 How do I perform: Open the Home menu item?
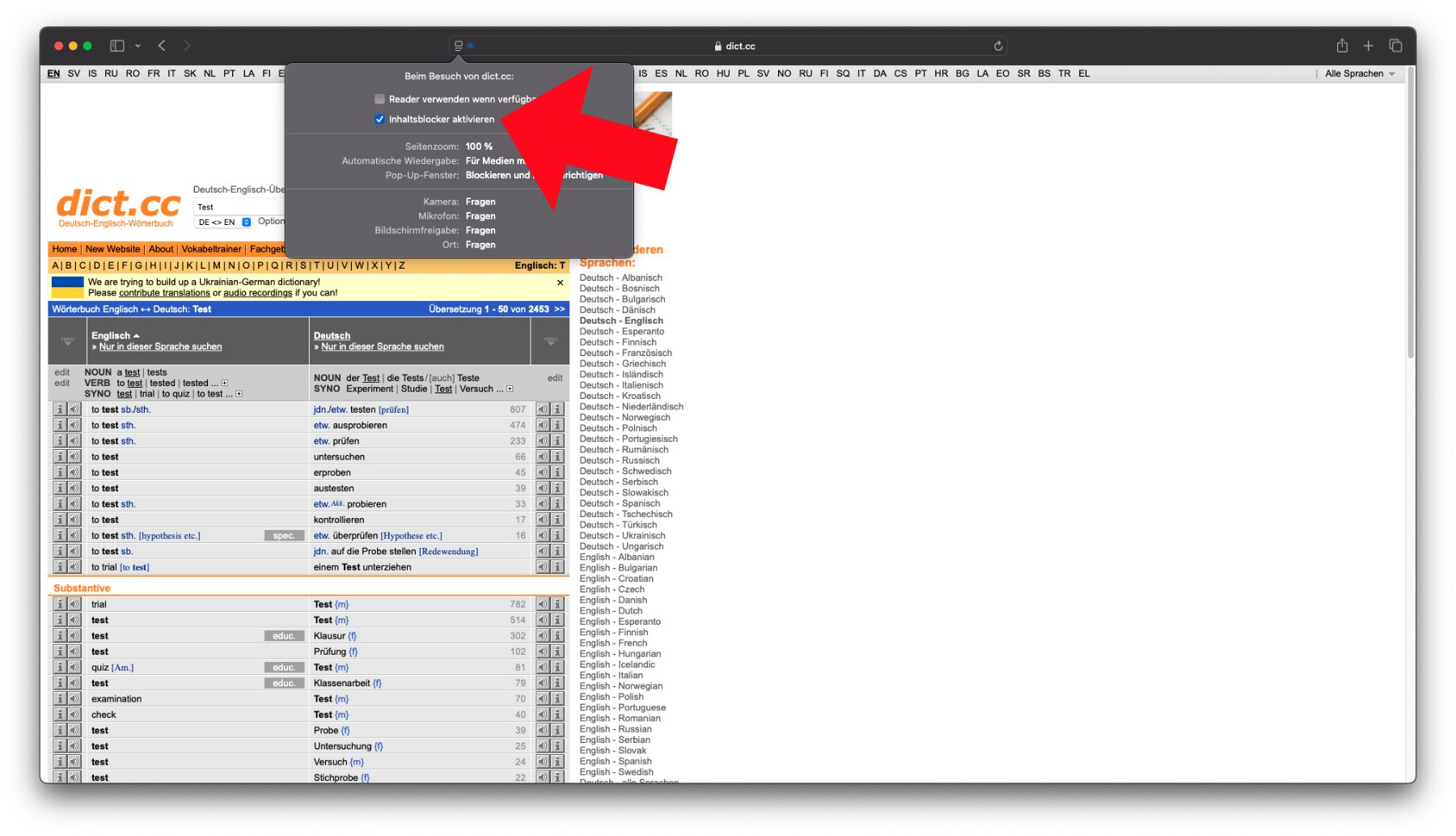click(x=65, y=249)
